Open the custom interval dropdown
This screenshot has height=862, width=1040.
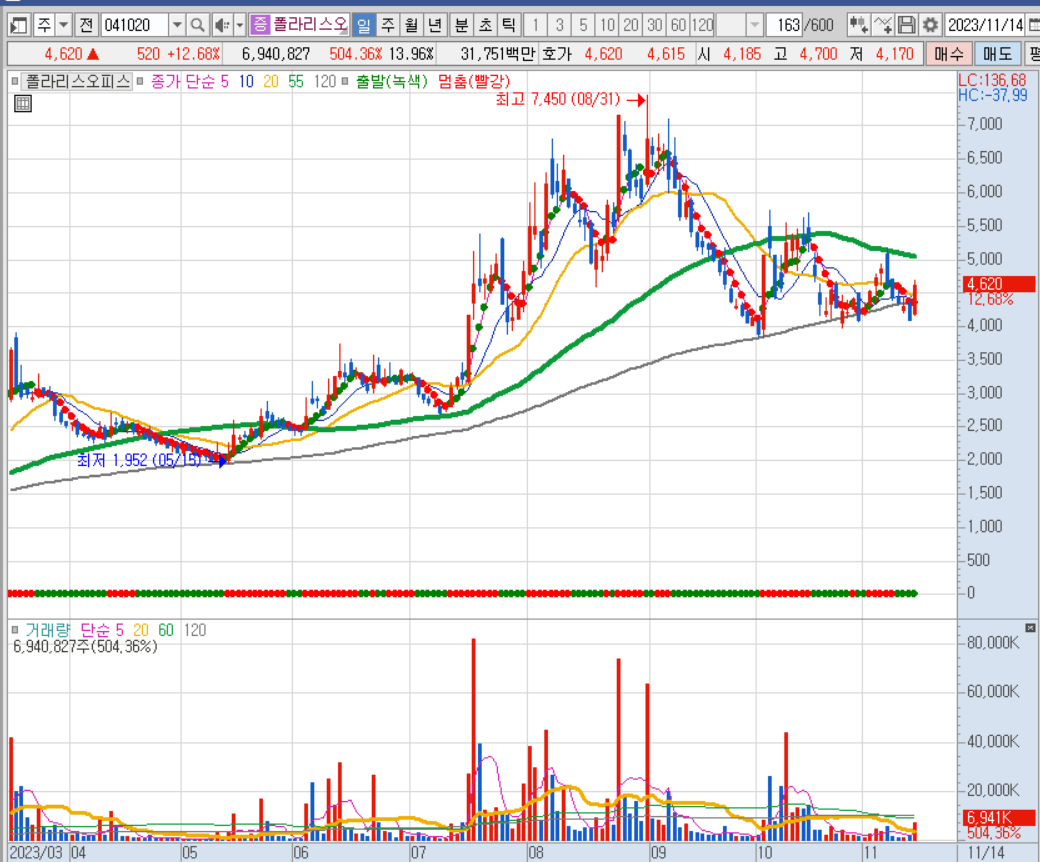point(754,26)
